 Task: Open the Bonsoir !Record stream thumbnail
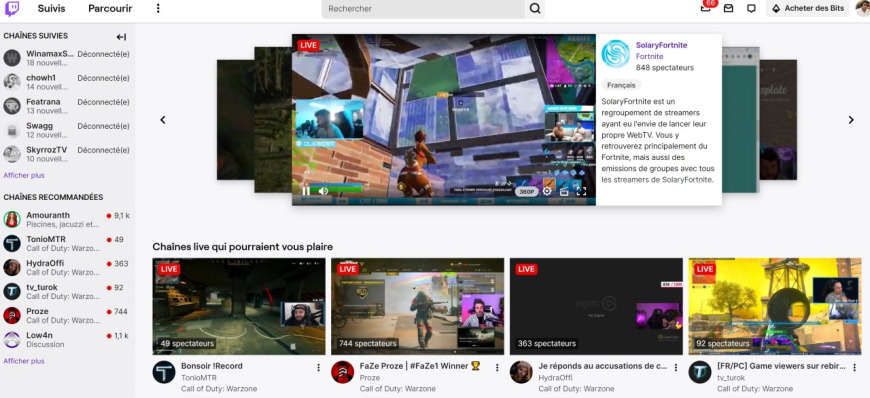(x=239, y=306)
